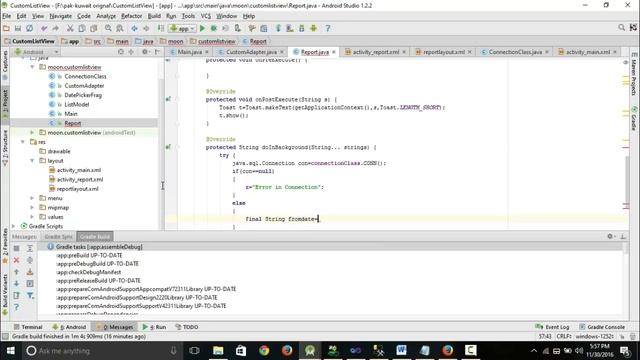The height and width of the screenshot is (360, 640).
Task: Click the Navigate Forward arrow icon
Action: [x=146, y=28]
